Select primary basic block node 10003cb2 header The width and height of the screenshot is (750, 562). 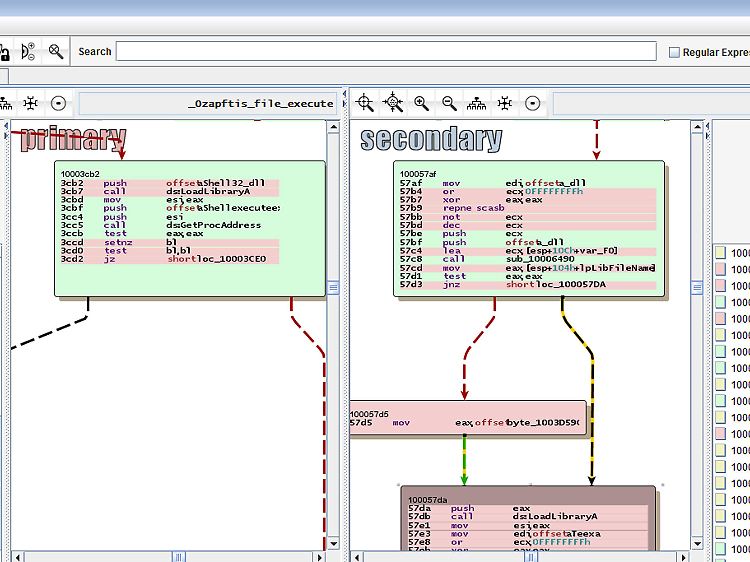coord(80,174)
